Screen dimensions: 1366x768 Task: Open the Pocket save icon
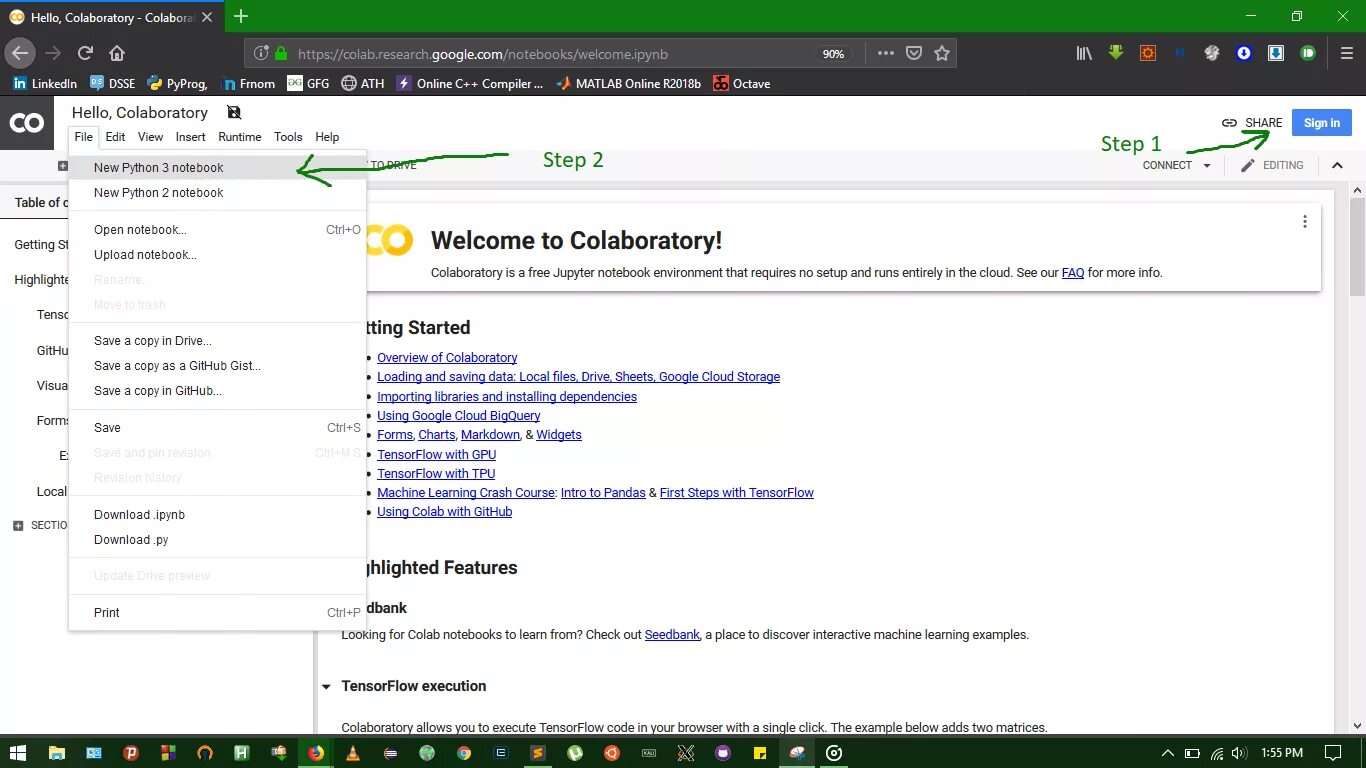pos(914,53)
